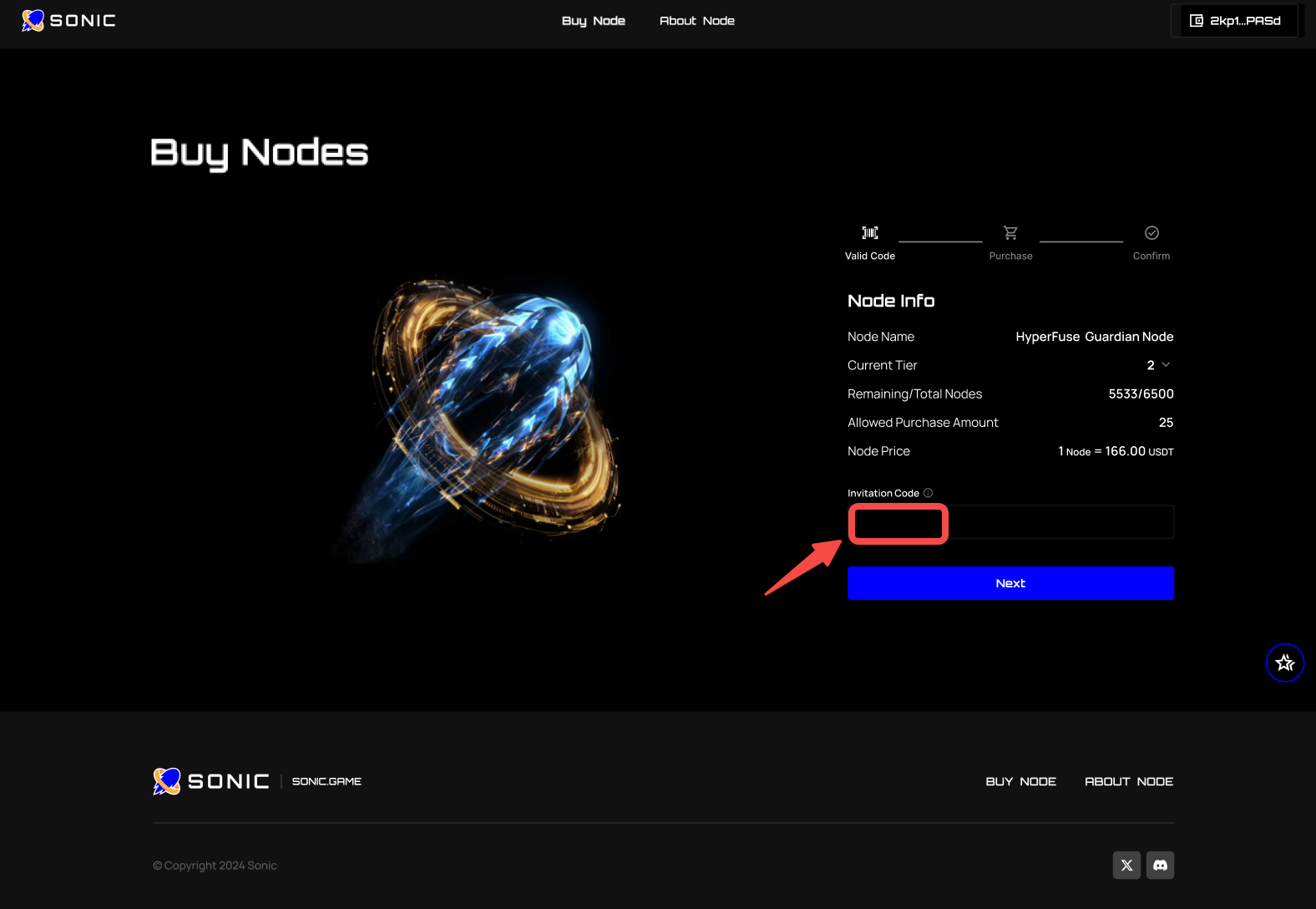Screen dimensions: 1316x909
Task: Click the barcode Valid Code step icon
Action: click(x=869, y=233)
